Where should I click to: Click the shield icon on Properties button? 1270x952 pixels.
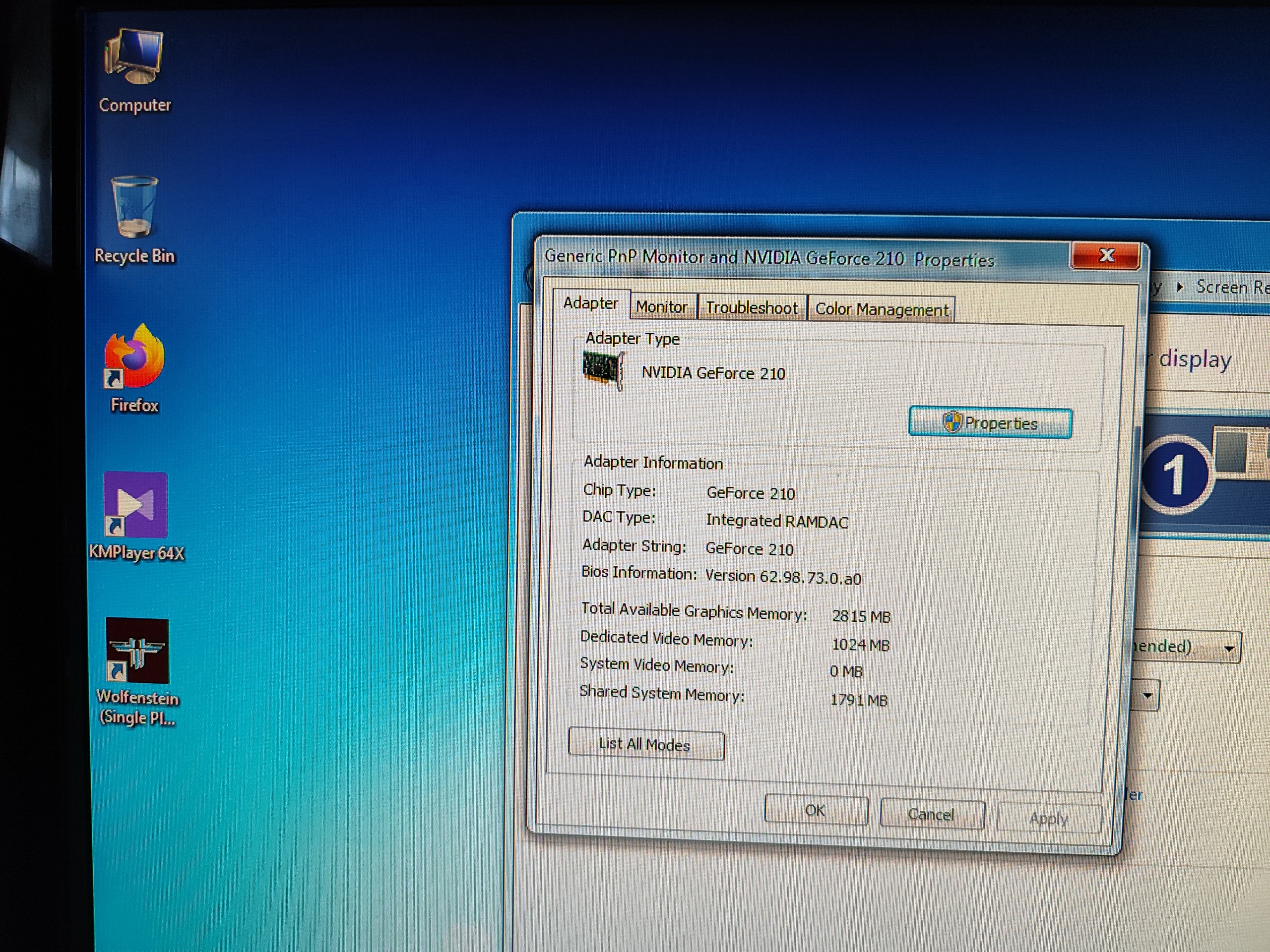952,423
